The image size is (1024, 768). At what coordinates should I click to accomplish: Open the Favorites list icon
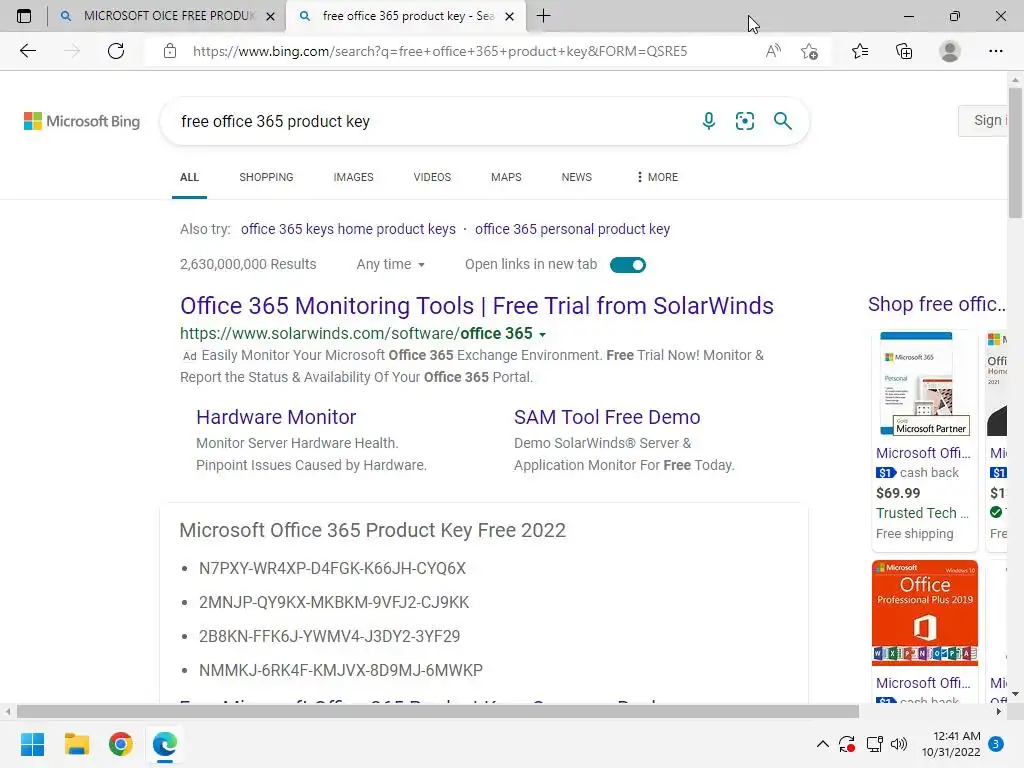(x=860, y=51)
